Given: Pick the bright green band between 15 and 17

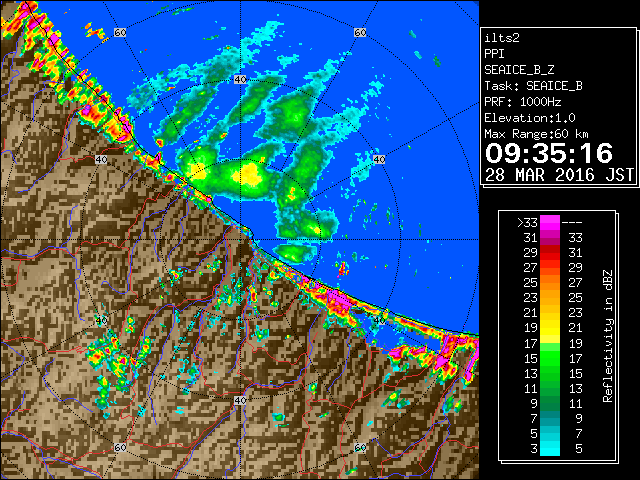Looking at the screenshot, I should click(x=550, y=358).
